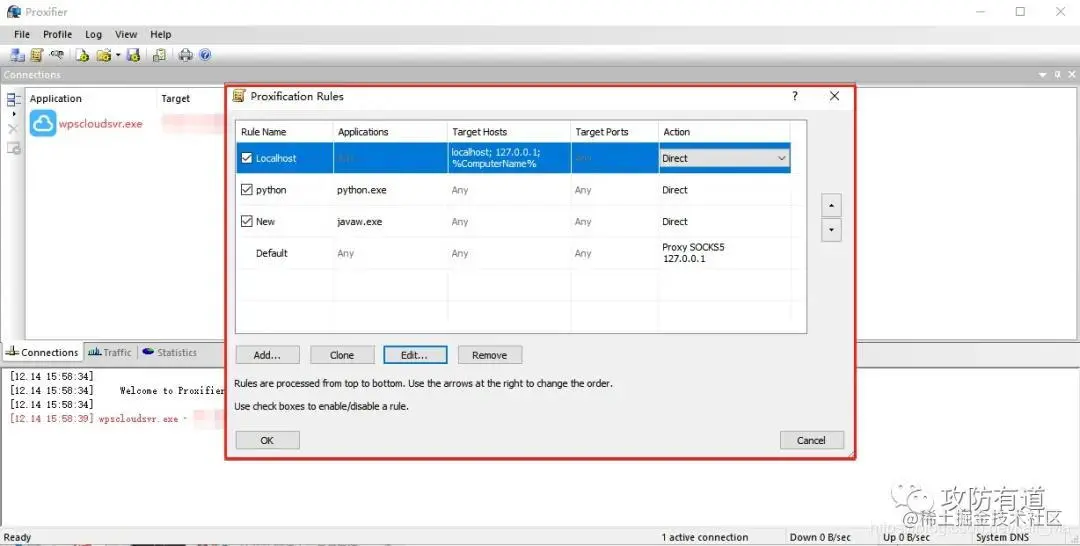Open Name Resolution (.com) toolbar icon
Viewport: 1080px width, 546px height.
(x=56, y=55)
